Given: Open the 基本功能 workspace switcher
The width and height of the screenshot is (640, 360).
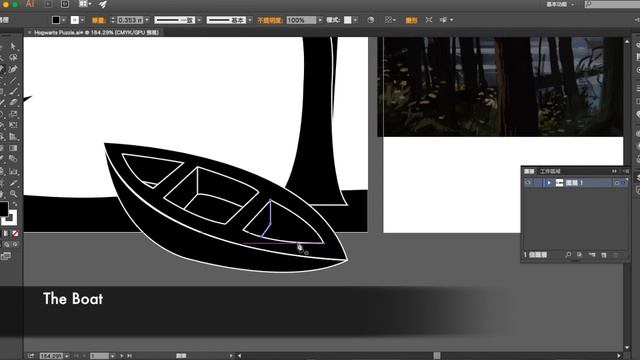Looking at the screenshot, I should [560, 4].
